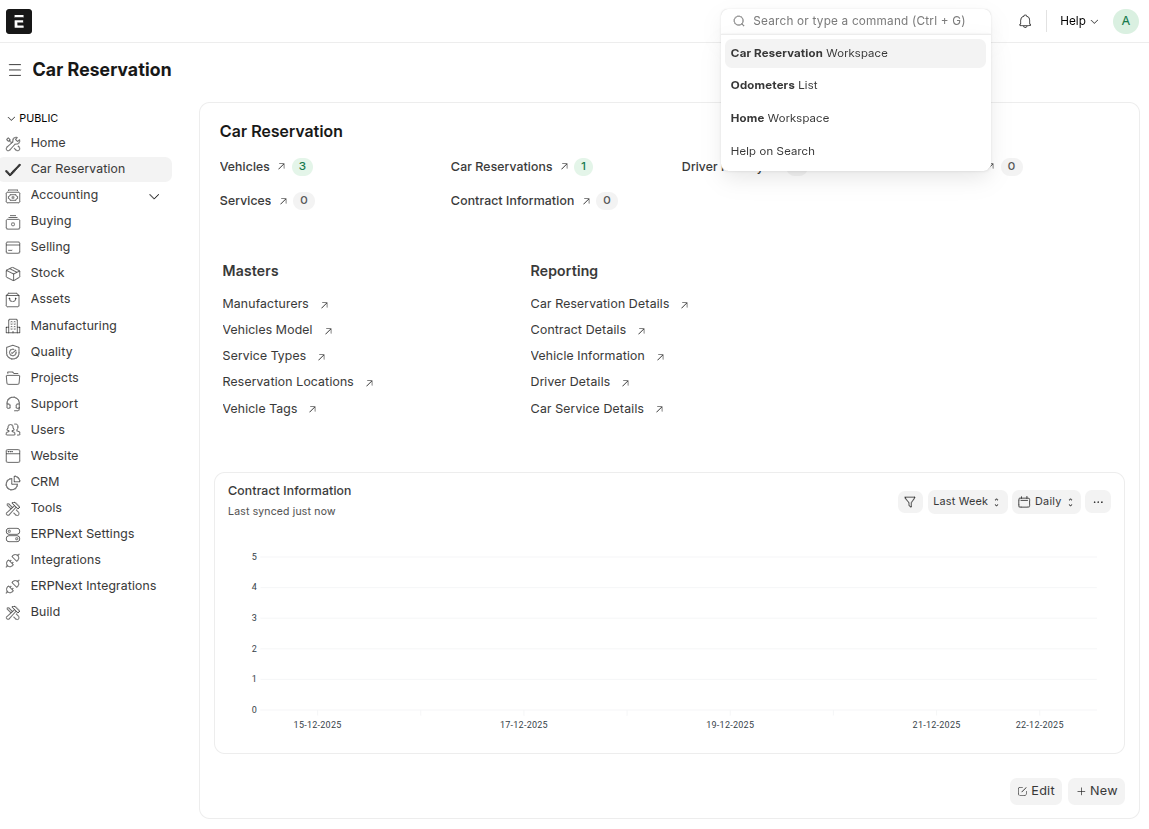Toggle the sidebar hamburger menu
This screenshot has width=1149, height=829.
[15, 70]
